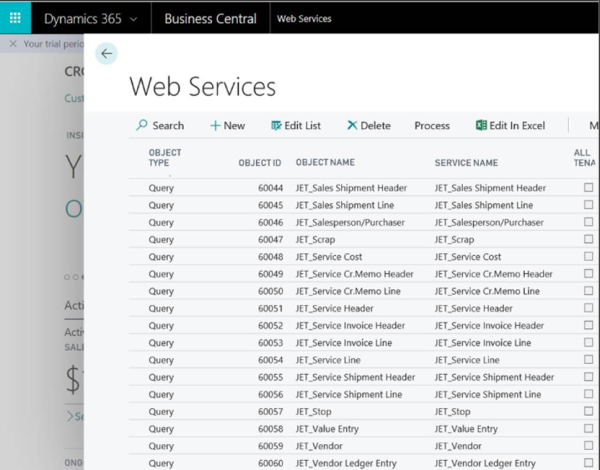Toggle All Tenants checkbox for JET_Service Cr.Memo Header
600x470 pixels.
coord(589,274)
